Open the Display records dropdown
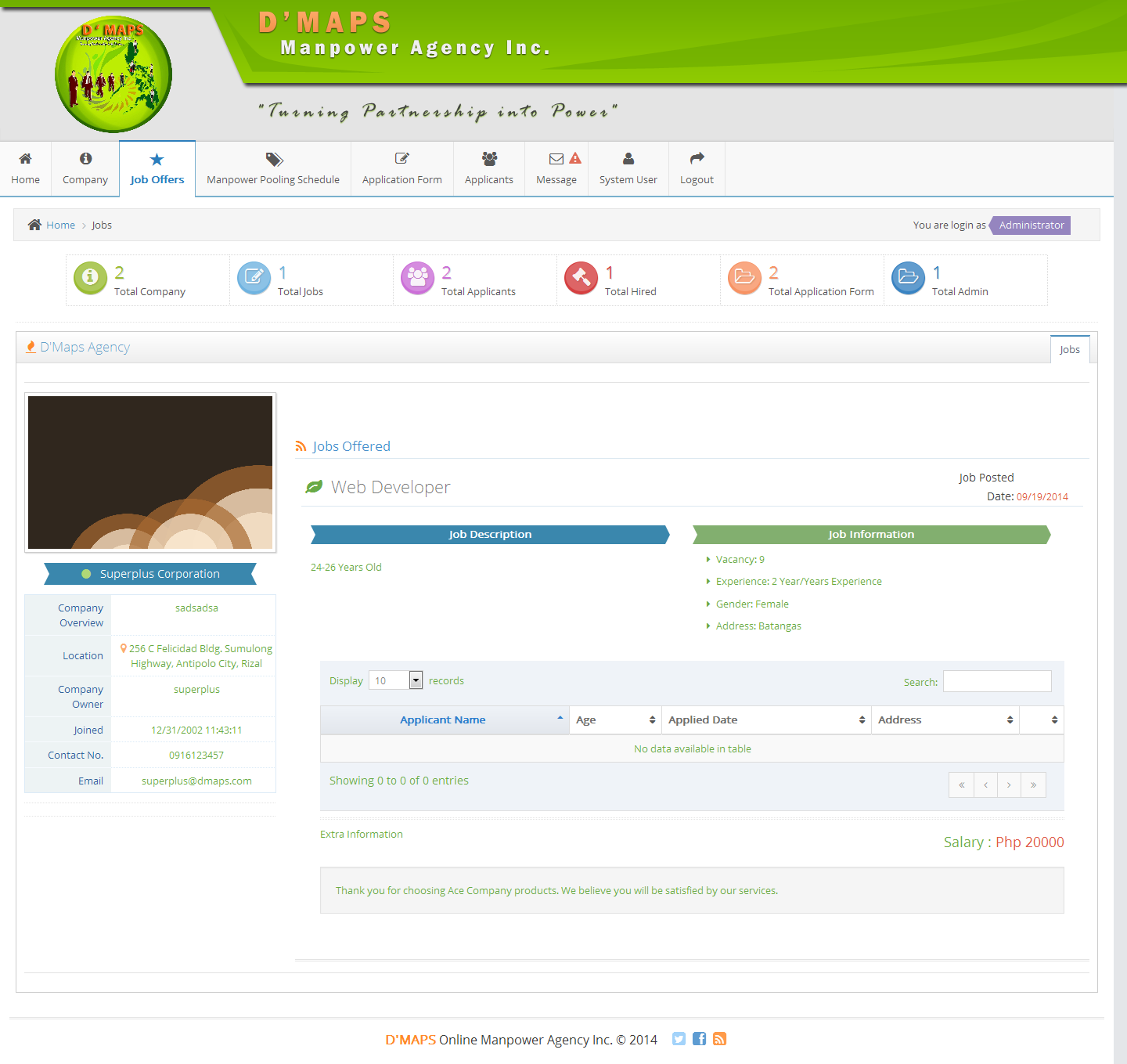This screenshot has height=1064, width=1127. click(396, 680)
